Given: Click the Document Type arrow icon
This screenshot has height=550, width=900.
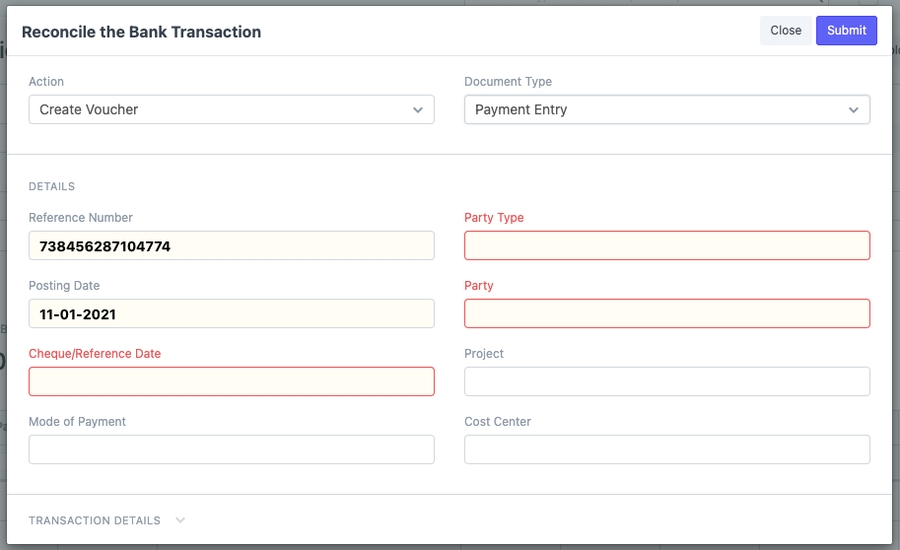Looking at the screenshot, I should (x=853, y=110).
